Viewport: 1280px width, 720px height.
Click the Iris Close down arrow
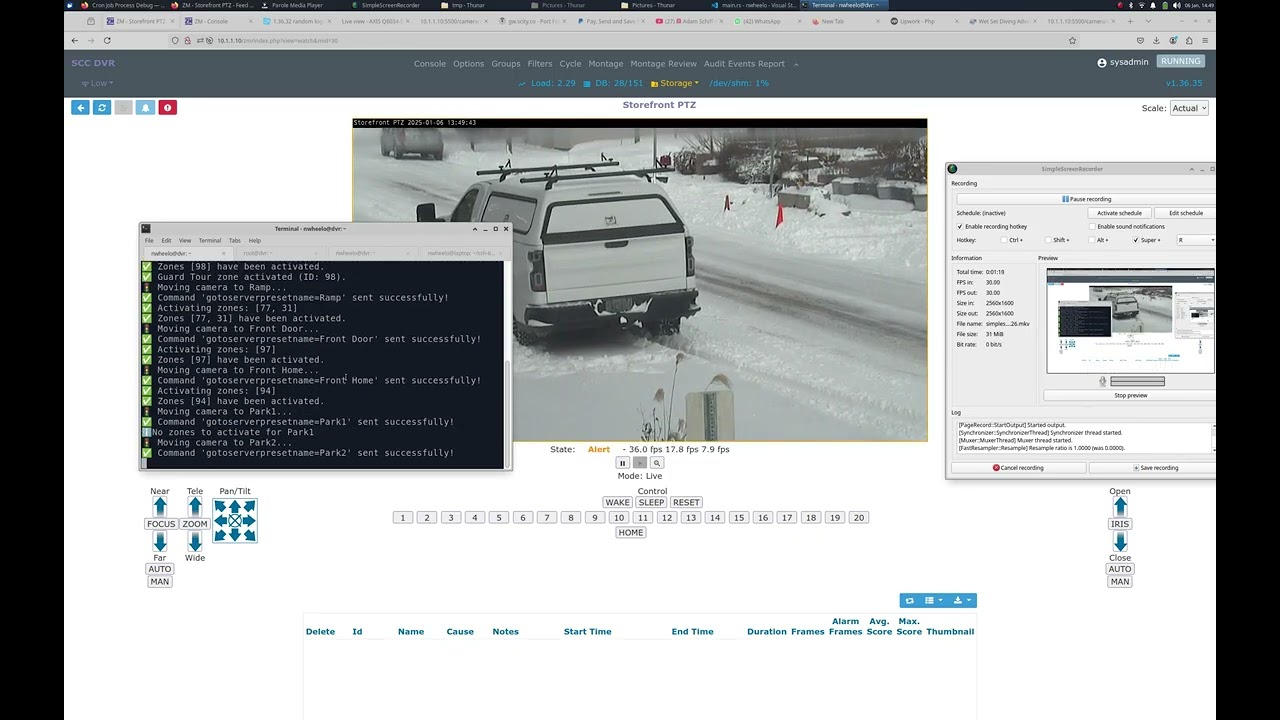tap(1120, 542)
